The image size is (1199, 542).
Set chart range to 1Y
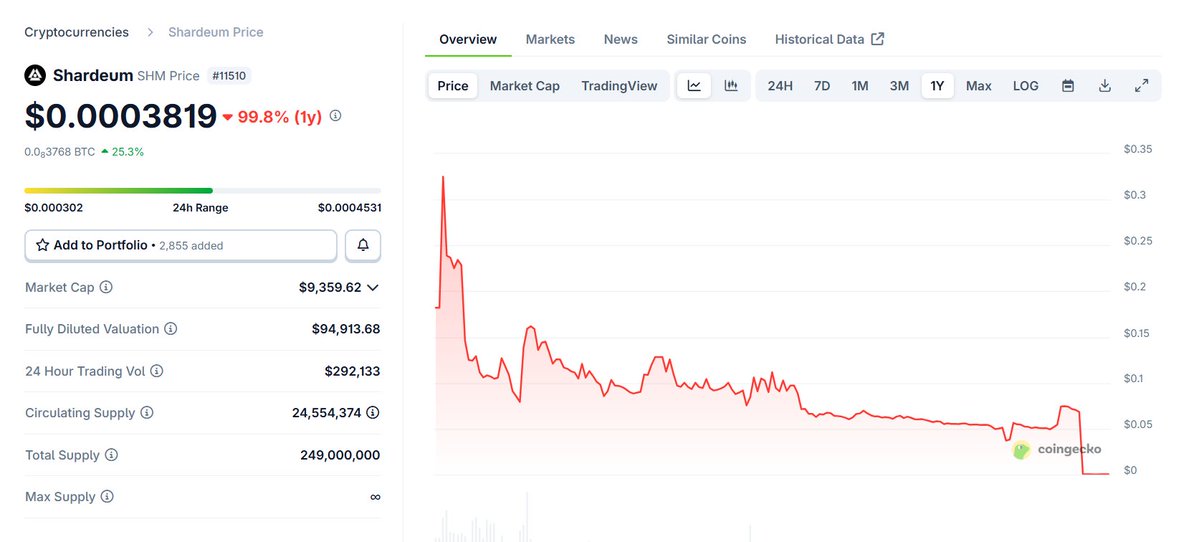(937, 86)
